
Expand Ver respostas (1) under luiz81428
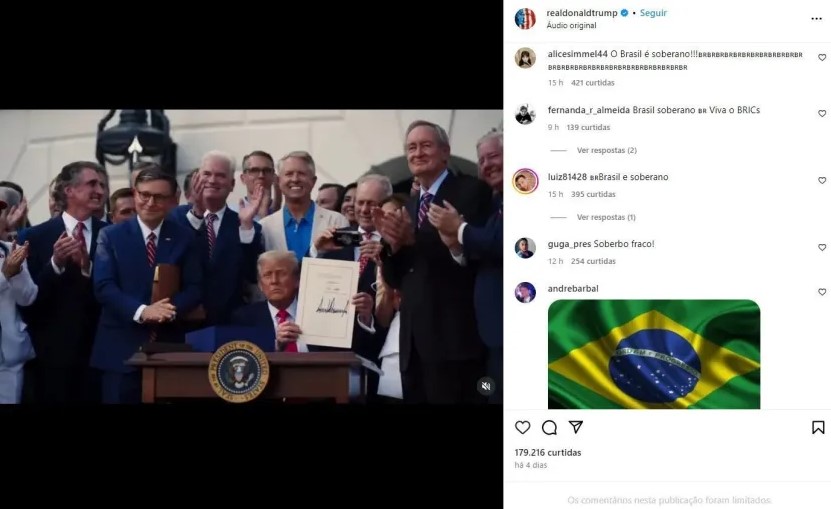[606, 217]
